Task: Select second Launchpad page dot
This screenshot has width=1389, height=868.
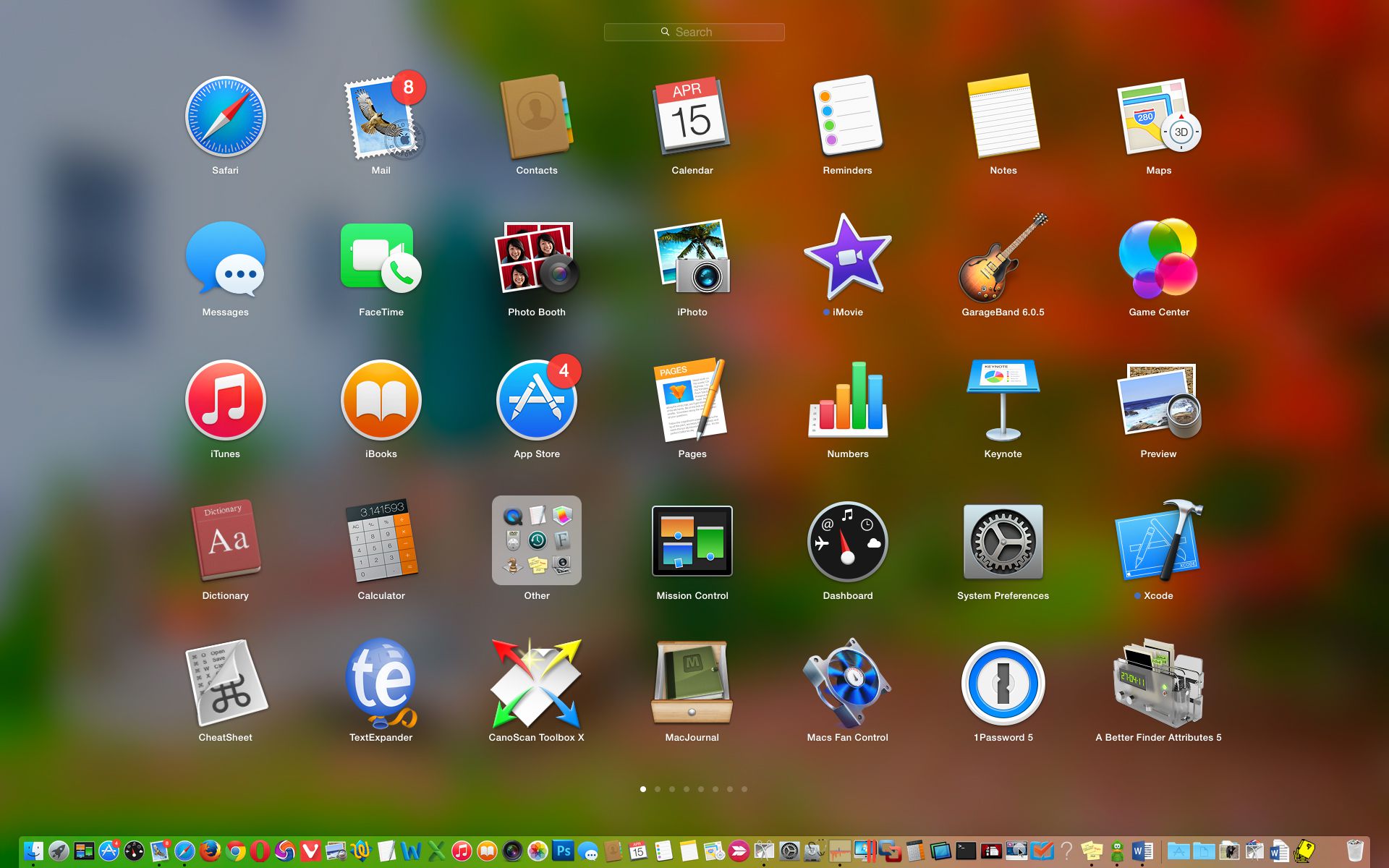Action: [657, 789]
